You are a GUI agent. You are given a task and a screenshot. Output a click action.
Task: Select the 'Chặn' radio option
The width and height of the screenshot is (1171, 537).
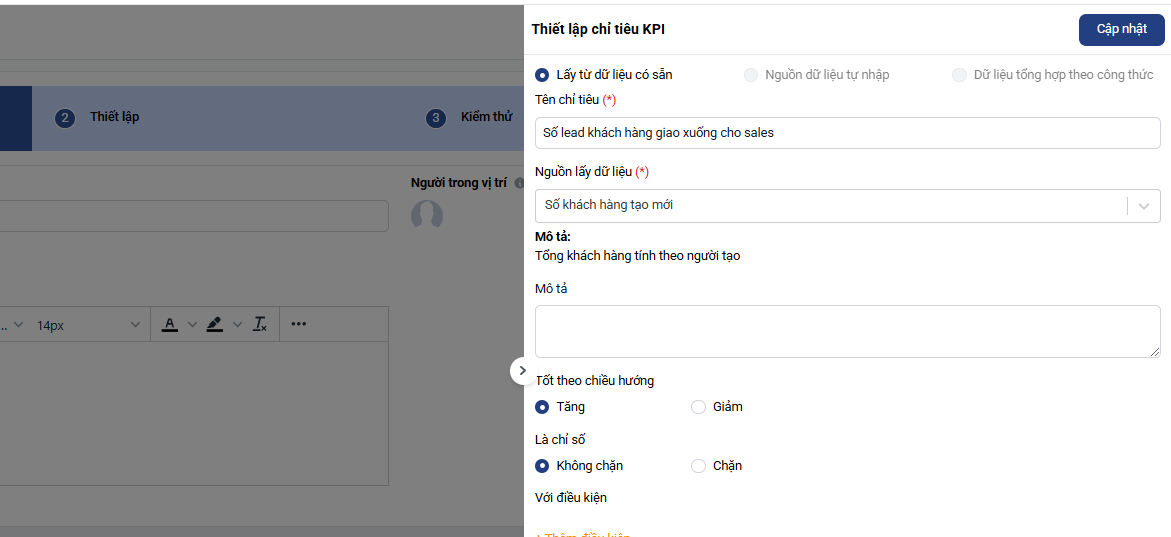pyautogui.click(x=699, y=466)
